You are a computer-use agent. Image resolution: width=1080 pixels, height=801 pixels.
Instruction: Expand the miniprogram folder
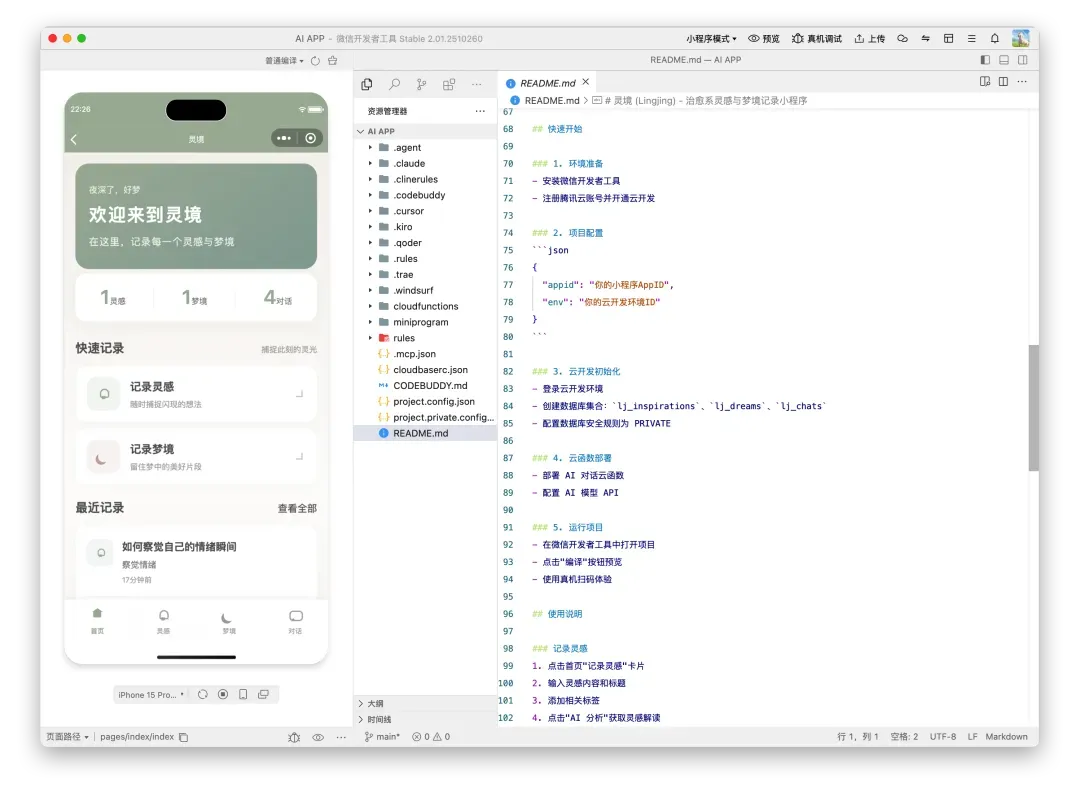[420, 322]
